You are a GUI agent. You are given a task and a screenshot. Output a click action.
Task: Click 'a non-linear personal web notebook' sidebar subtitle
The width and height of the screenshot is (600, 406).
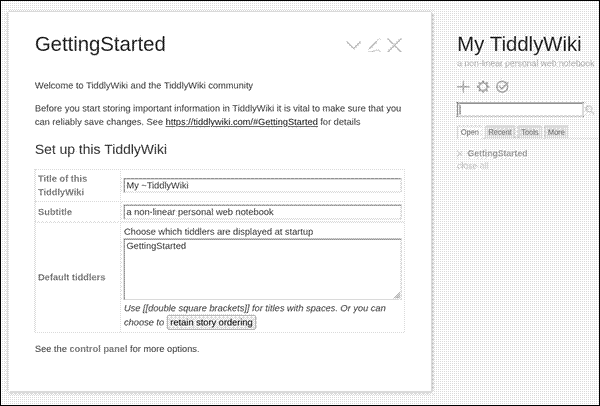click(526, 64)
